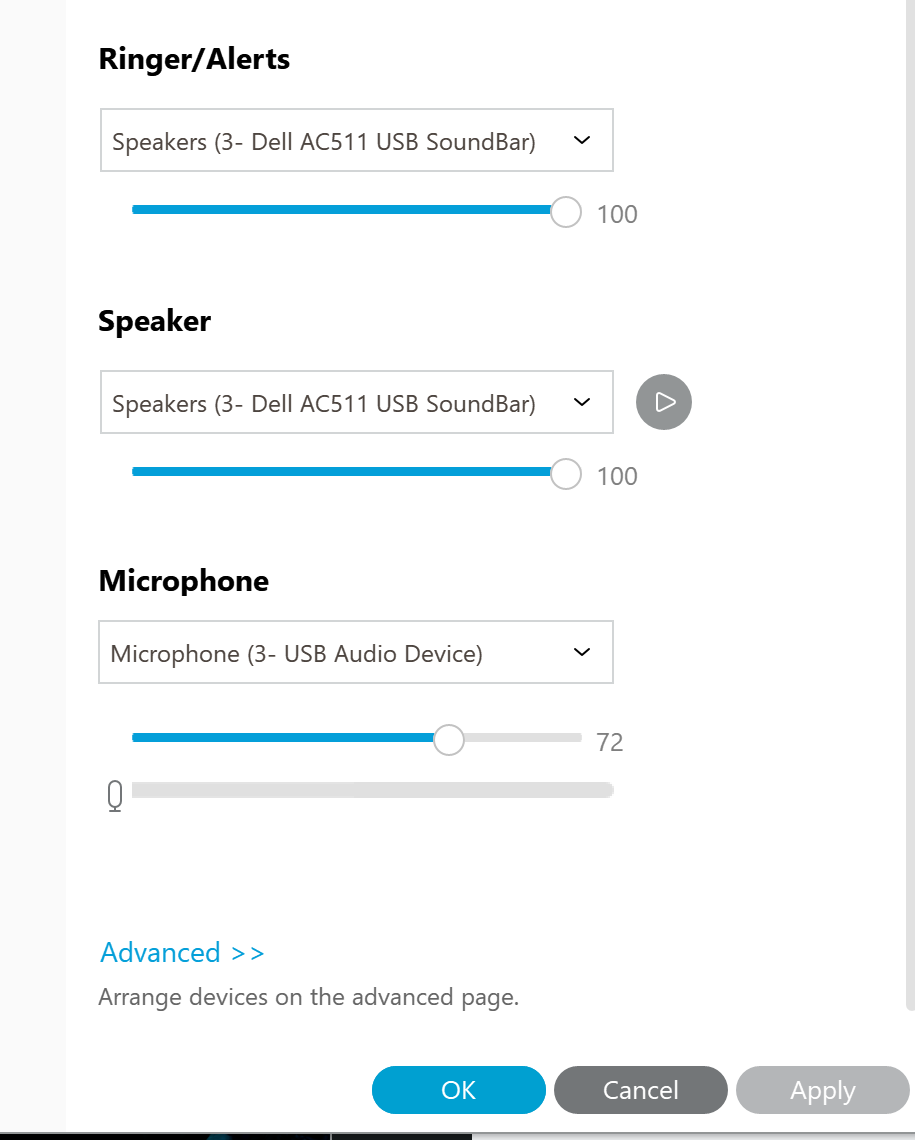Click the Microphone dropdown chevron arrow
Screen dimensions: 915x1140
[x=583, y=653]
